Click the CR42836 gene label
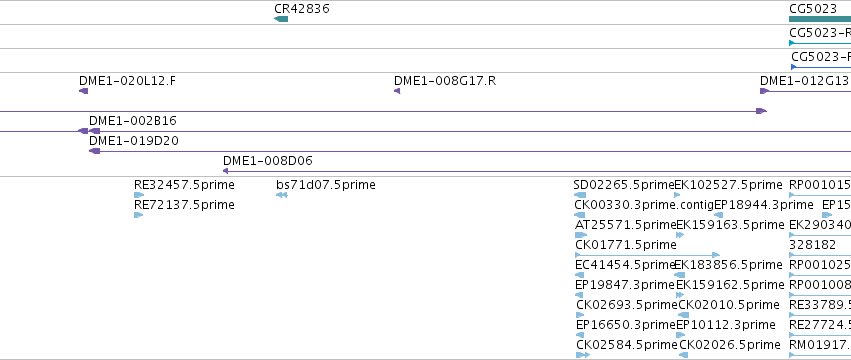The height and width of the screenshot is (360, 851). [x=302, y=9]
